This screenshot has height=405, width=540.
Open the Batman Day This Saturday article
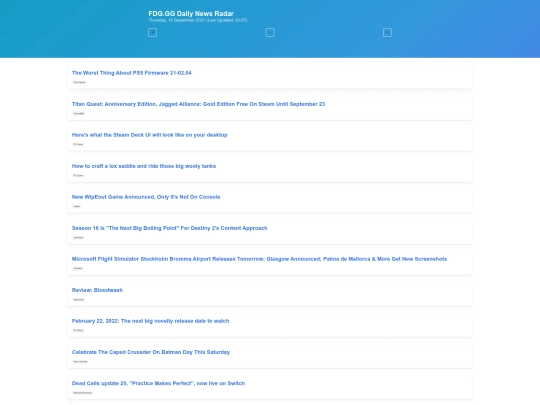[x=151, y=352]
